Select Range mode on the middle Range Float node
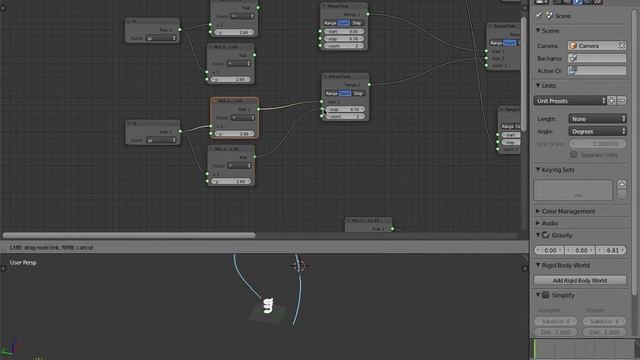The image size is (640, 360). point(332,93)
